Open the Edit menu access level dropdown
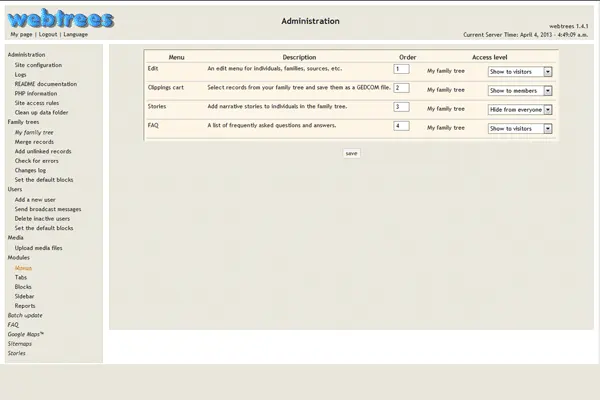Image resolution: width=600 pixels, height=400 pixels. (520, 72)
